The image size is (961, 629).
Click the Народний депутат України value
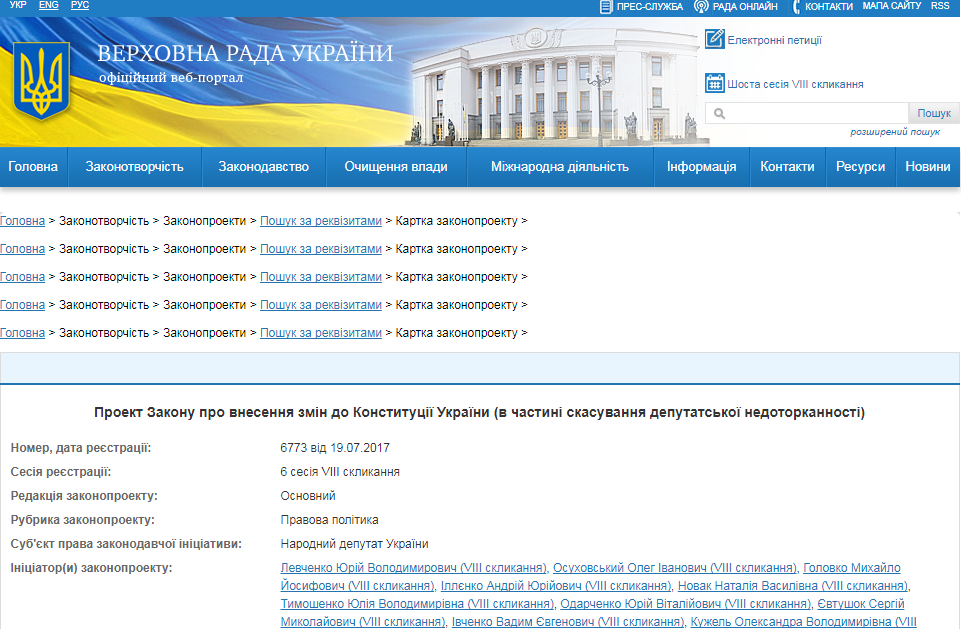(x=354, y=544)
